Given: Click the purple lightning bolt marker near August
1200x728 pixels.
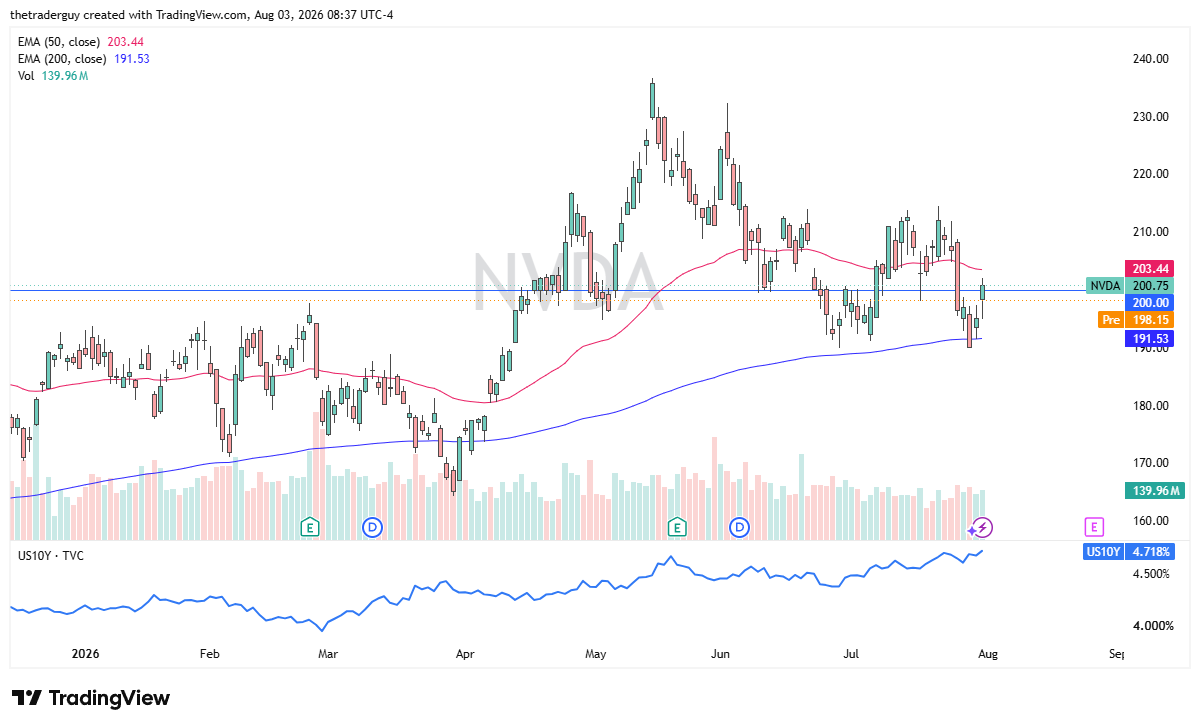Looking at the screenshot, I should [983, 526].
